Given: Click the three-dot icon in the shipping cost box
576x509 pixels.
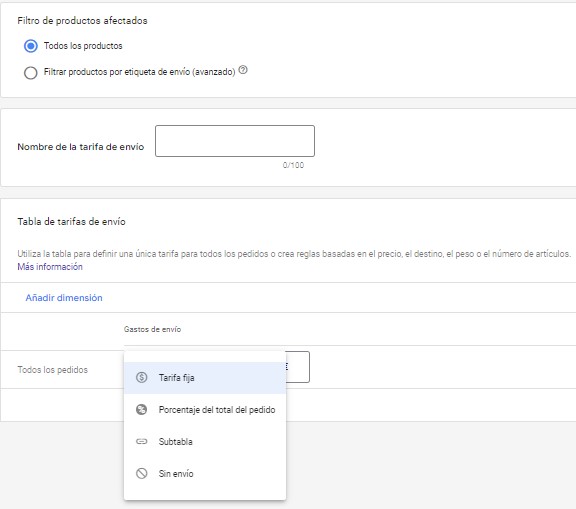Looking at the screenshot, I should pyautogui.click(x=287, y=366).
